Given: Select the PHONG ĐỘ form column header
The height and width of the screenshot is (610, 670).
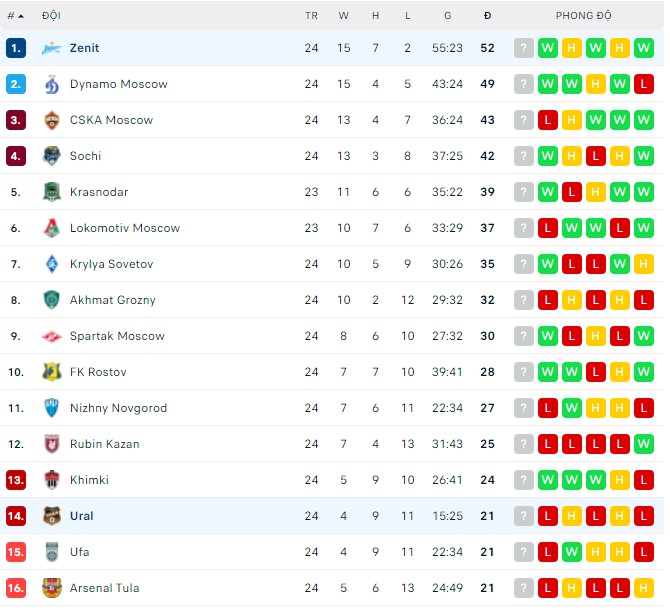Looking at the screenshot, I should 583,16.
